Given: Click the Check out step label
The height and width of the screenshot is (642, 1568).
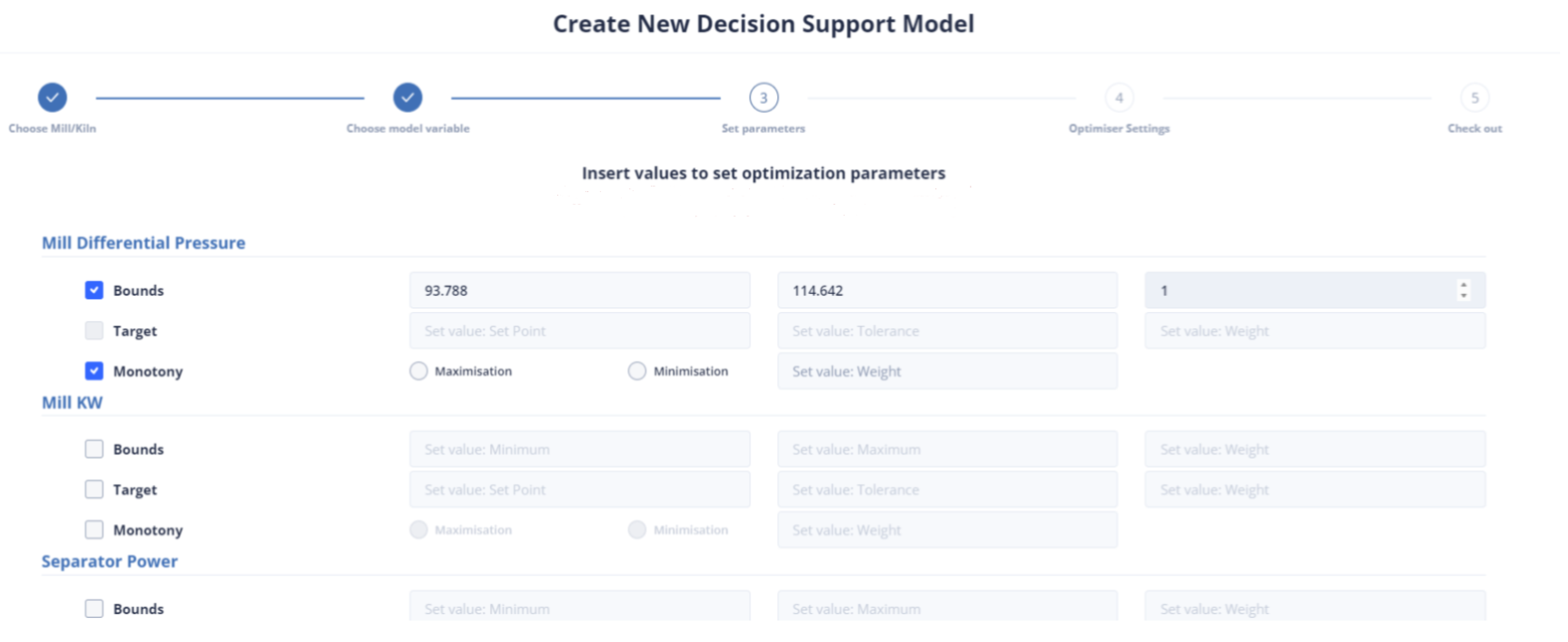Looking at the screenshot, I should (x=1474, y=129).
